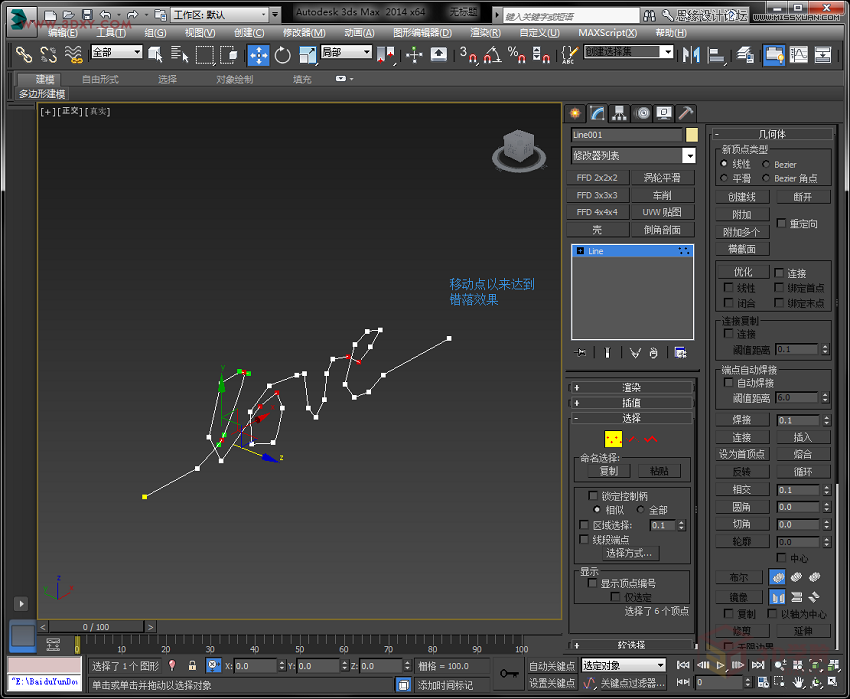Image resolution: width=850 pixels, height=699 pixels.
Task: Switch to the 自由形式 ribbon tab
Action: point(100,79)
